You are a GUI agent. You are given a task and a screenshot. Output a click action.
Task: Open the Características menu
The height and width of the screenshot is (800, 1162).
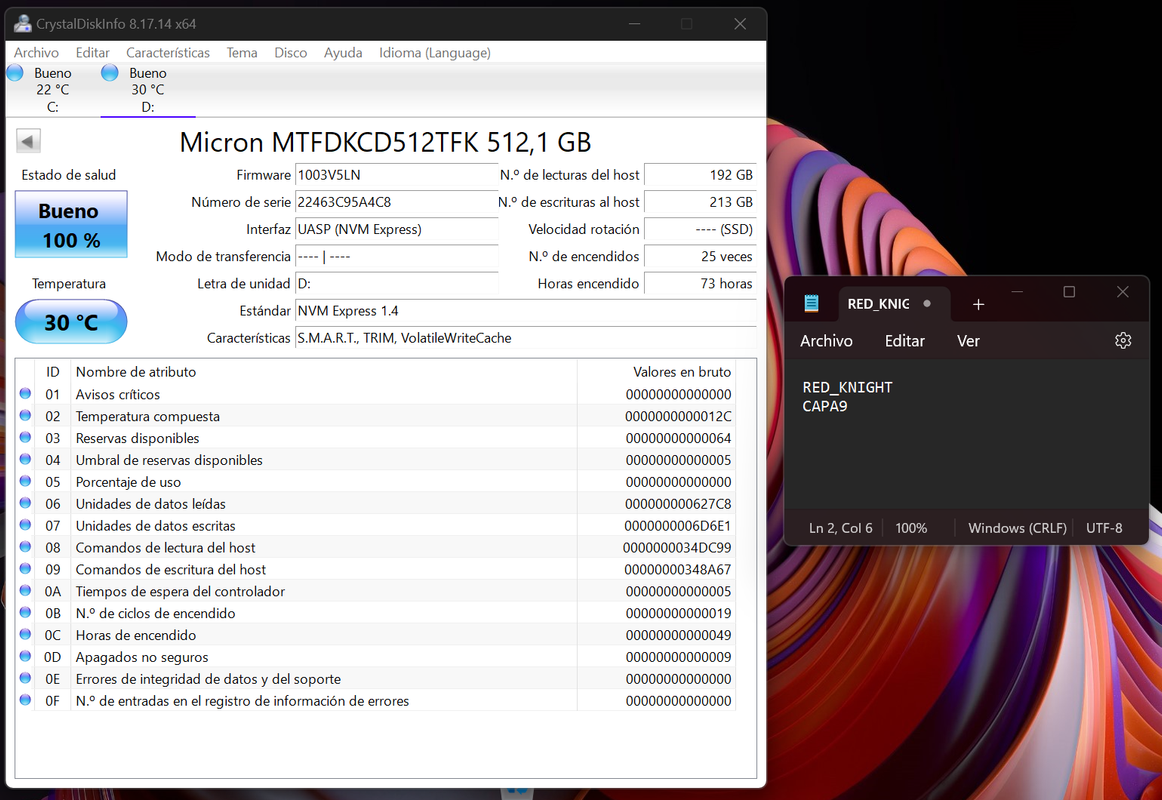pyautogui.click(x=167, y=53)
